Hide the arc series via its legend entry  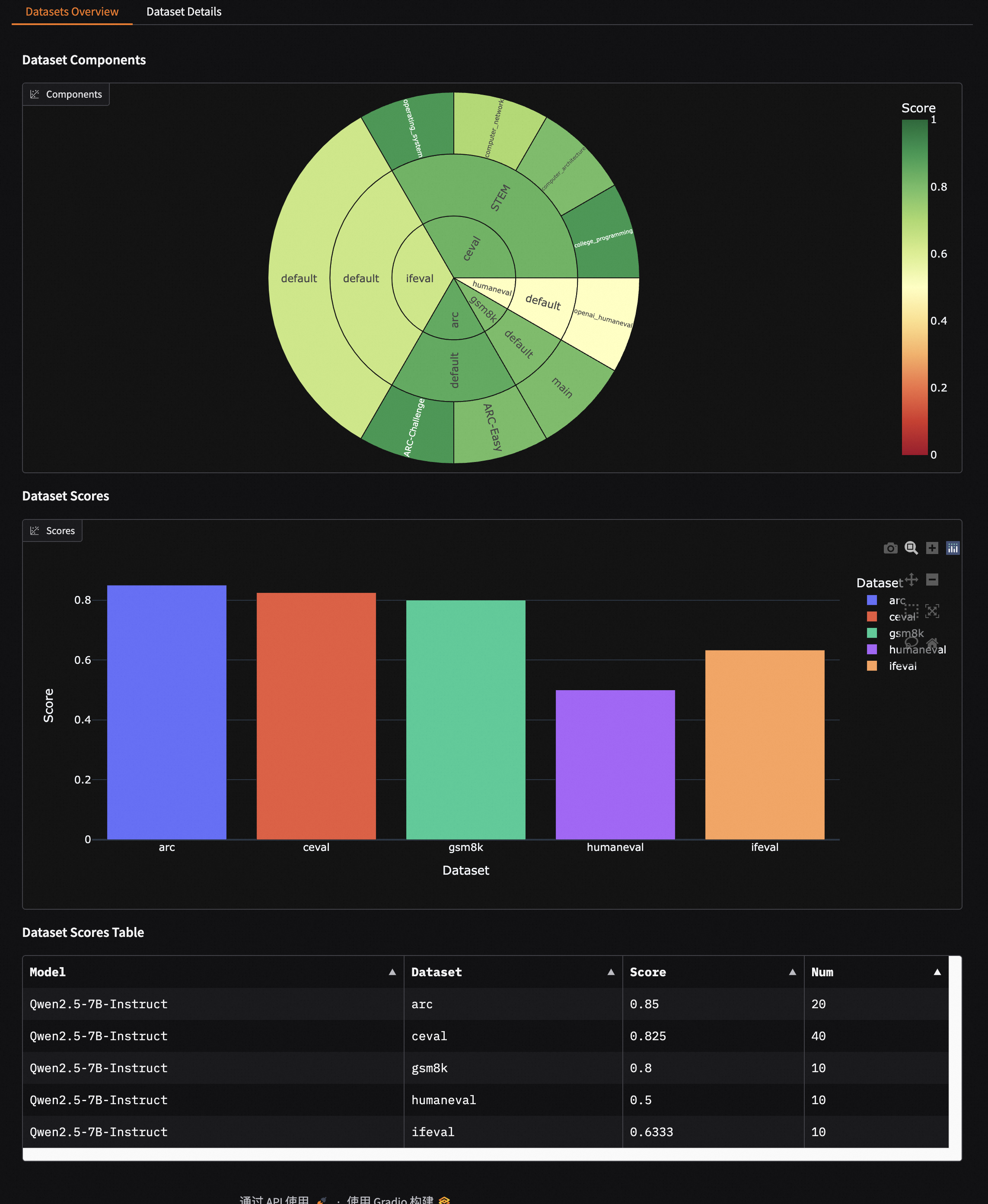pos(898,600)
